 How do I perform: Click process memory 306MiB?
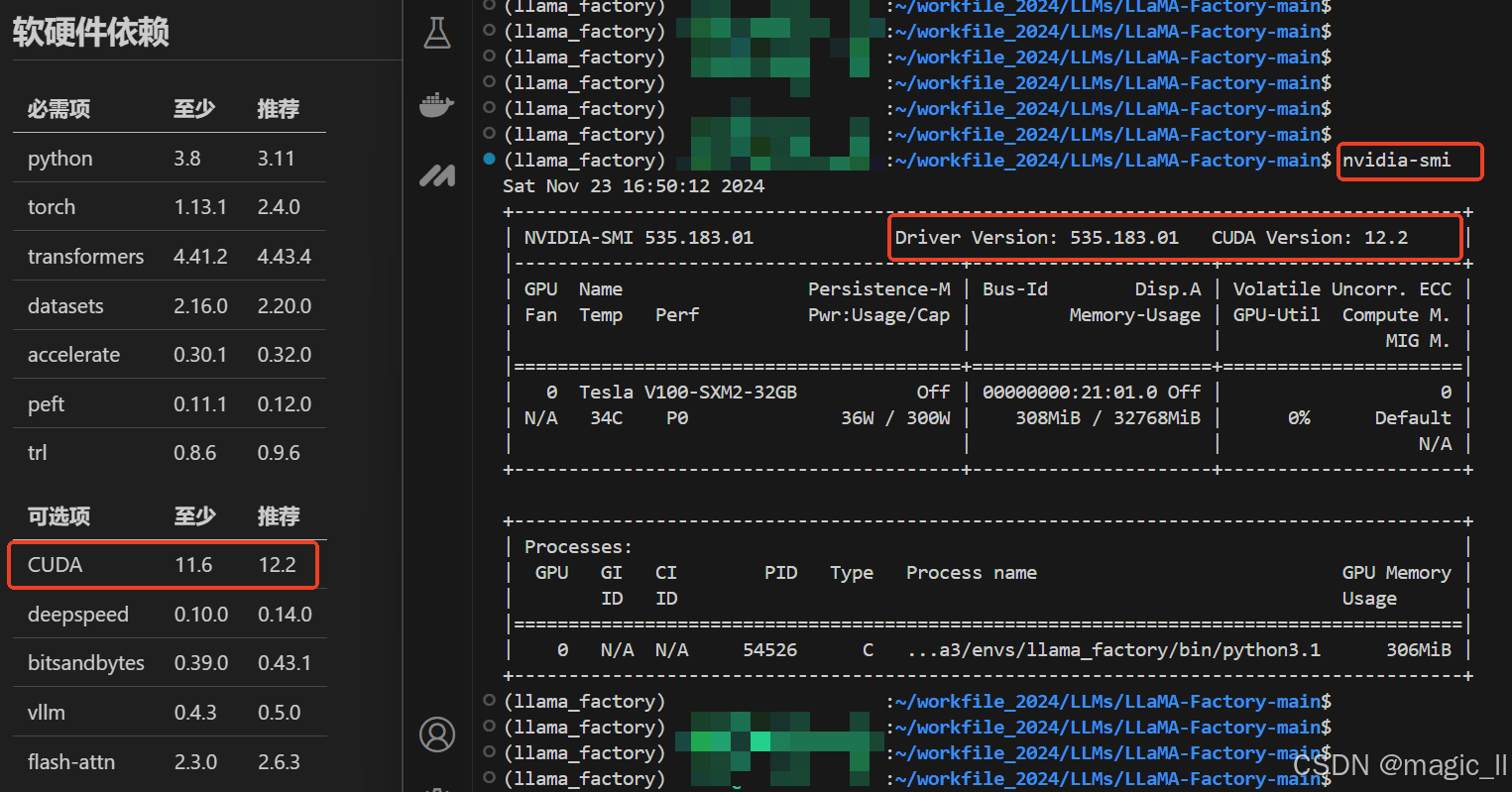pyautogui.click(x=1418, y=649)
